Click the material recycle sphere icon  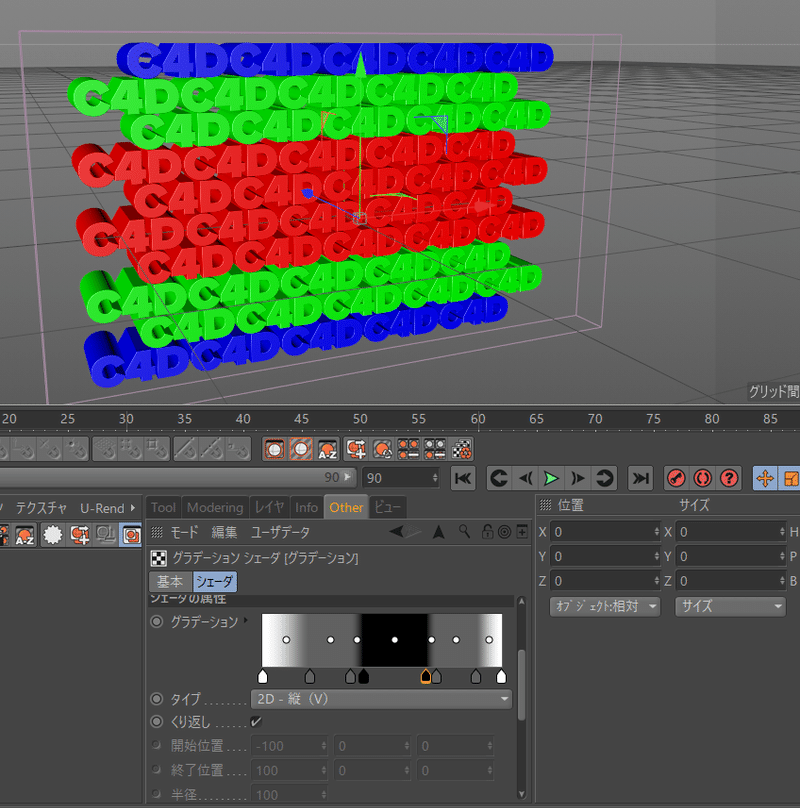point(382,449)
